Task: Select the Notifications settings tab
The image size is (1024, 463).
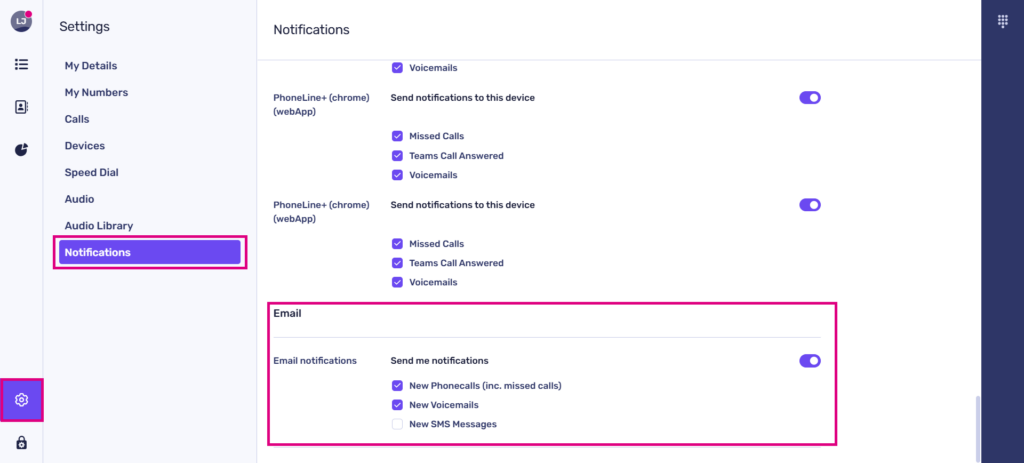Action: pos(149,252)
